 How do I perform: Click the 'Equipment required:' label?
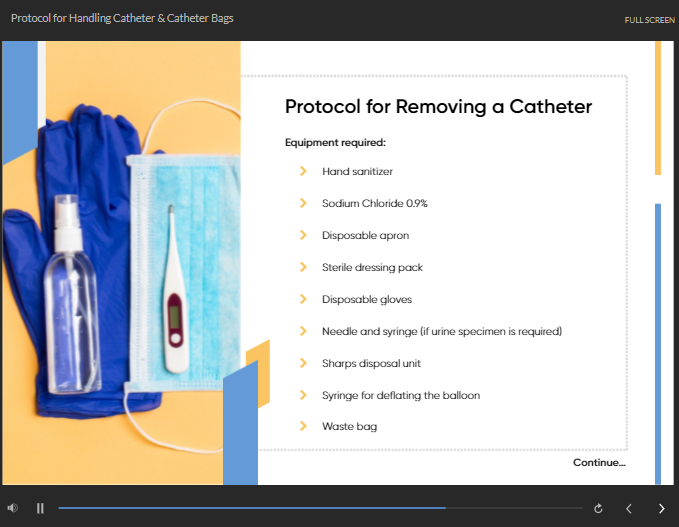[x=335, y=142]
